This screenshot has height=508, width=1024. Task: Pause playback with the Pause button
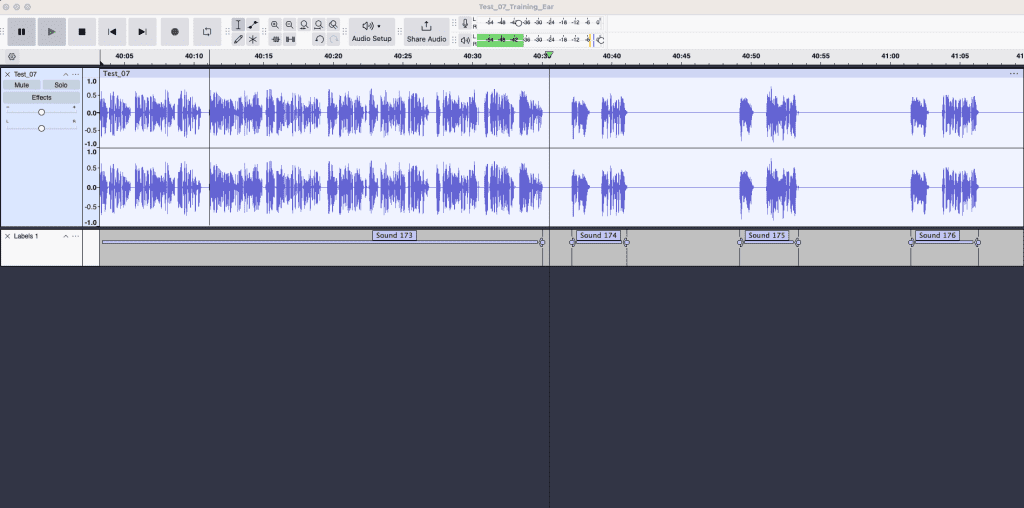point(22,31)
